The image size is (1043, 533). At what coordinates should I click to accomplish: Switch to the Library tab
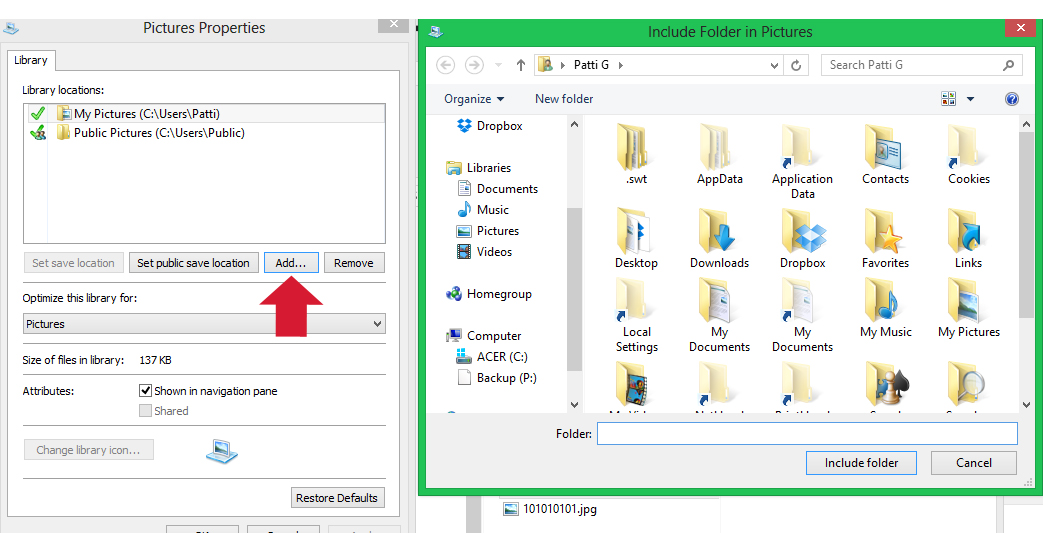30,60
